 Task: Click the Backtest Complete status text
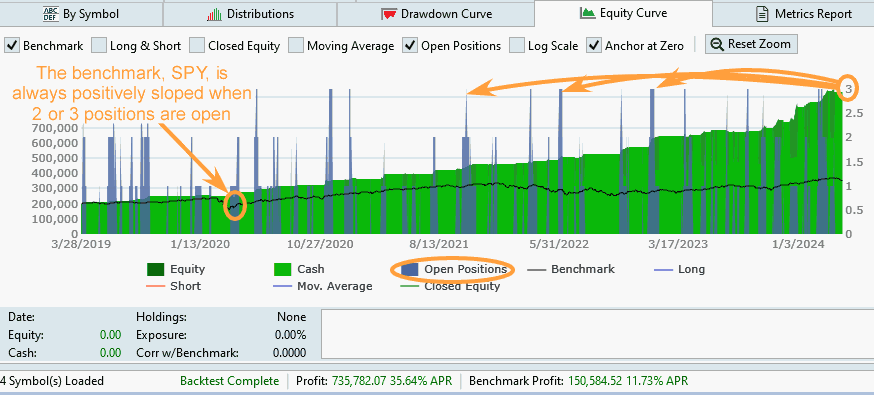tap(229, 381)
